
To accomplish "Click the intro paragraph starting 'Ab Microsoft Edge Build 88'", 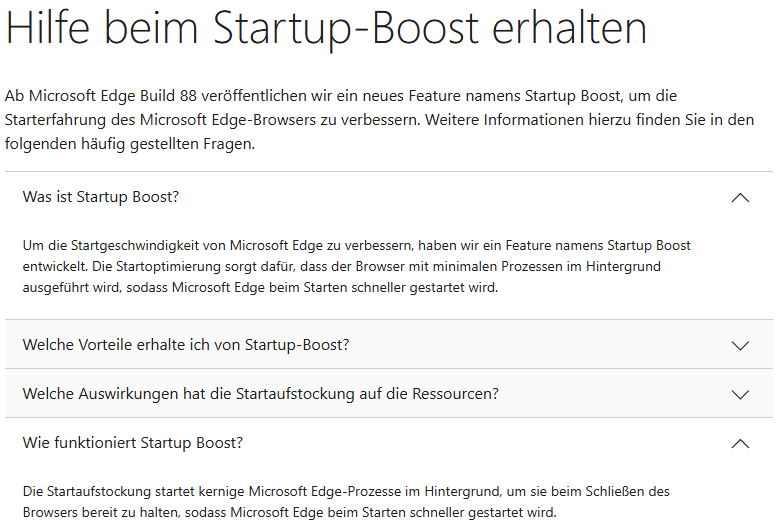I will click(380, 119).
